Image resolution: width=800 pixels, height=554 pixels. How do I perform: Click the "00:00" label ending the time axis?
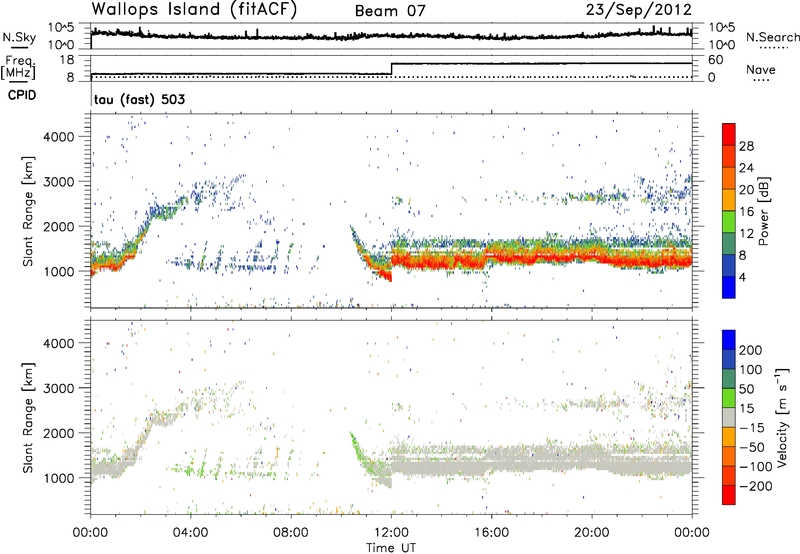tap(692, 533)
